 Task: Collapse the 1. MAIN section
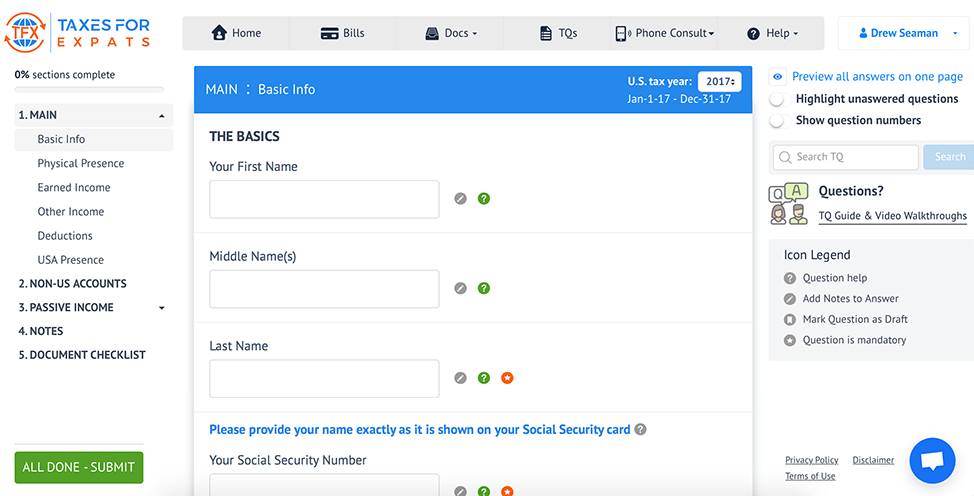[x=162, y=116]
